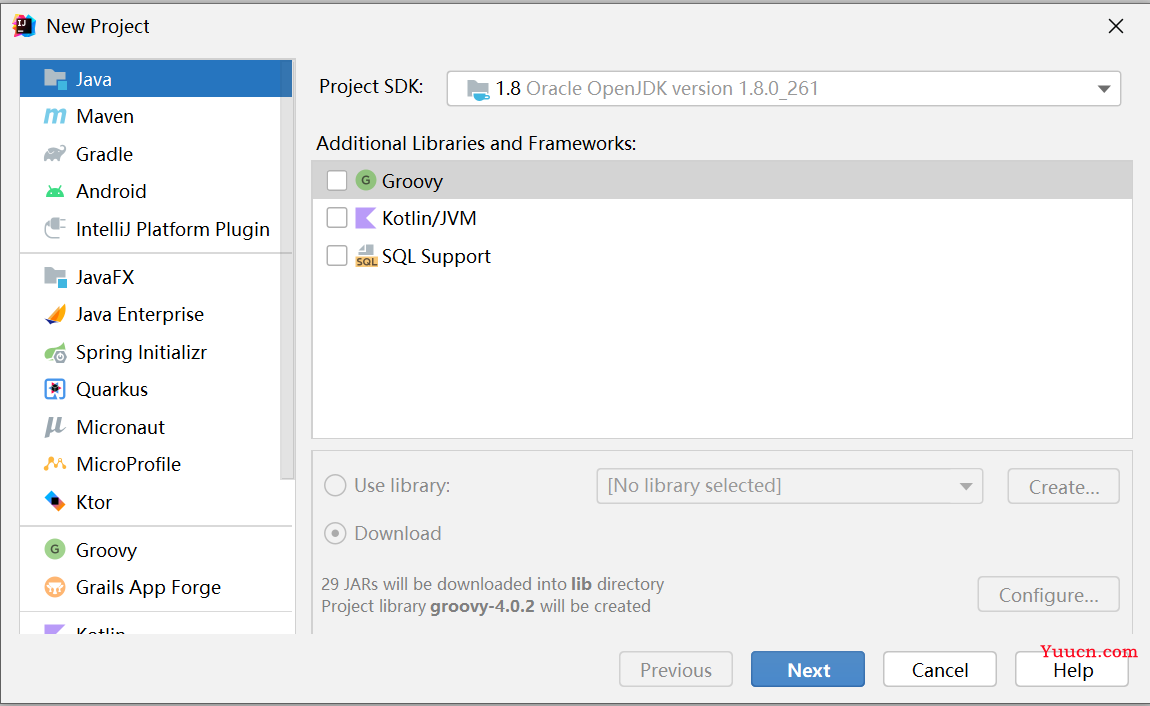Click the Previous button
This screenshot has width=1150, height=706.
click(675, 669)
